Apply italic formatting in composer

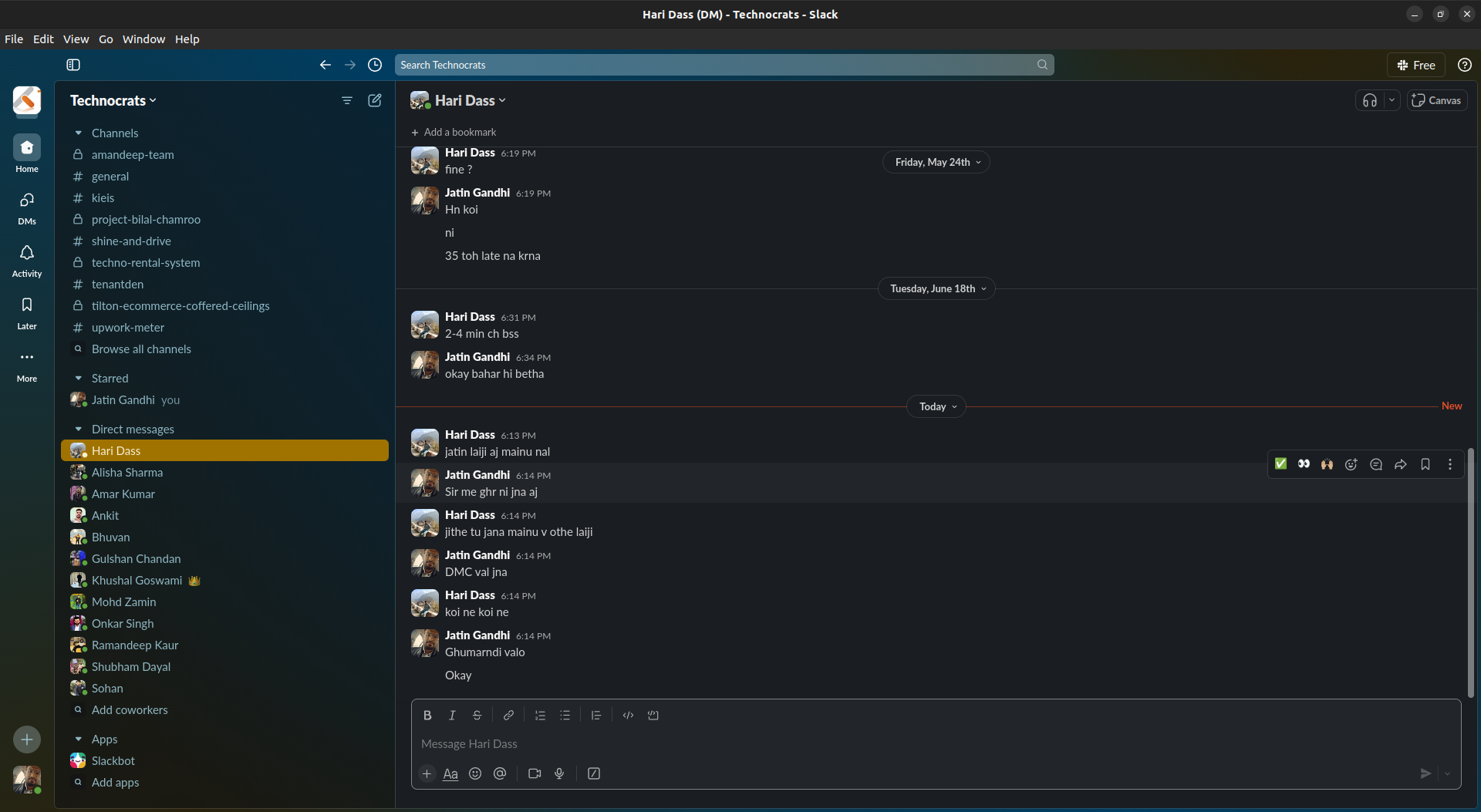pyautogui.click(x=452, y=715)
